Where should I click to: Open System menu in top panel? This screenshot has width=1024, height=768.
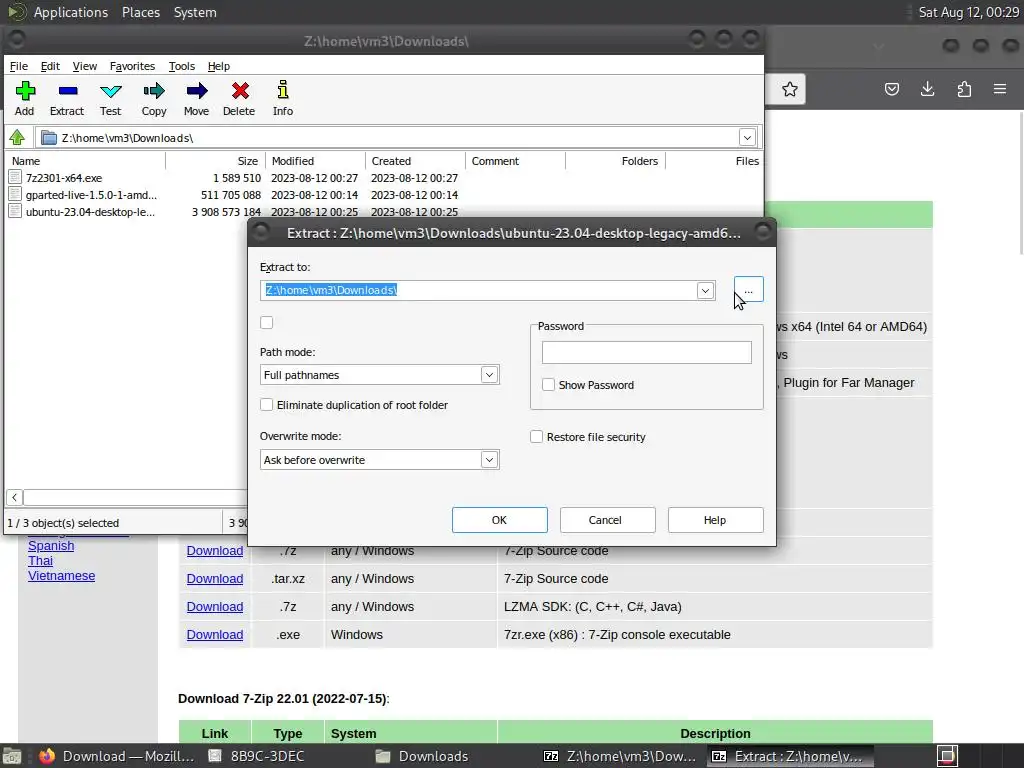coord(195,12)
